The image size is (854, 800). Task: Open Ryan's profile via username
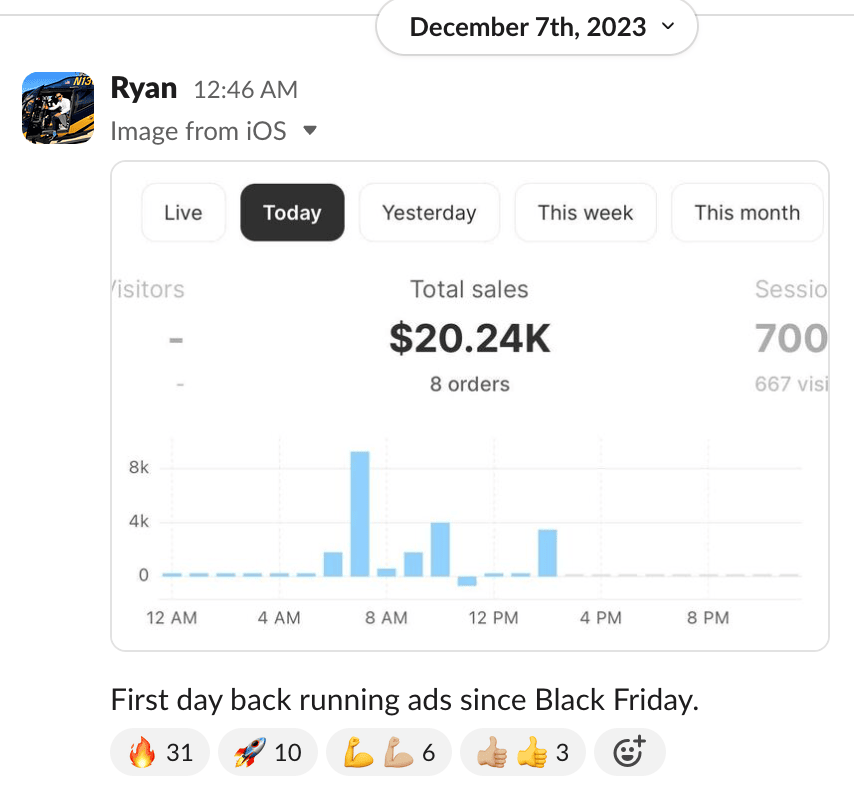pyautogui.click(x=144, y=89)
